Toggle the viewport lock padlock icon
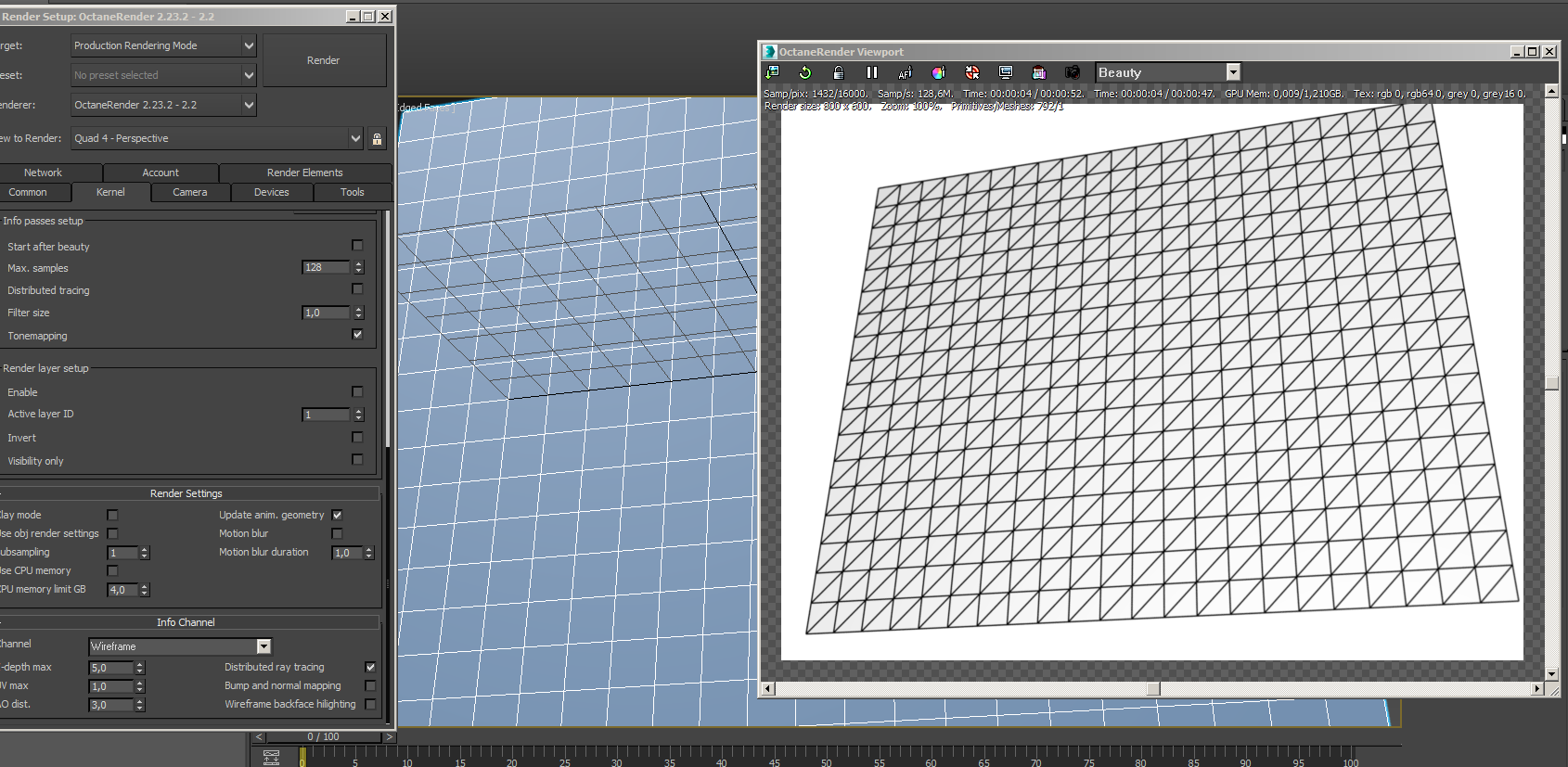This screenshot has height=767, width=1568. (x=838, y=72)
